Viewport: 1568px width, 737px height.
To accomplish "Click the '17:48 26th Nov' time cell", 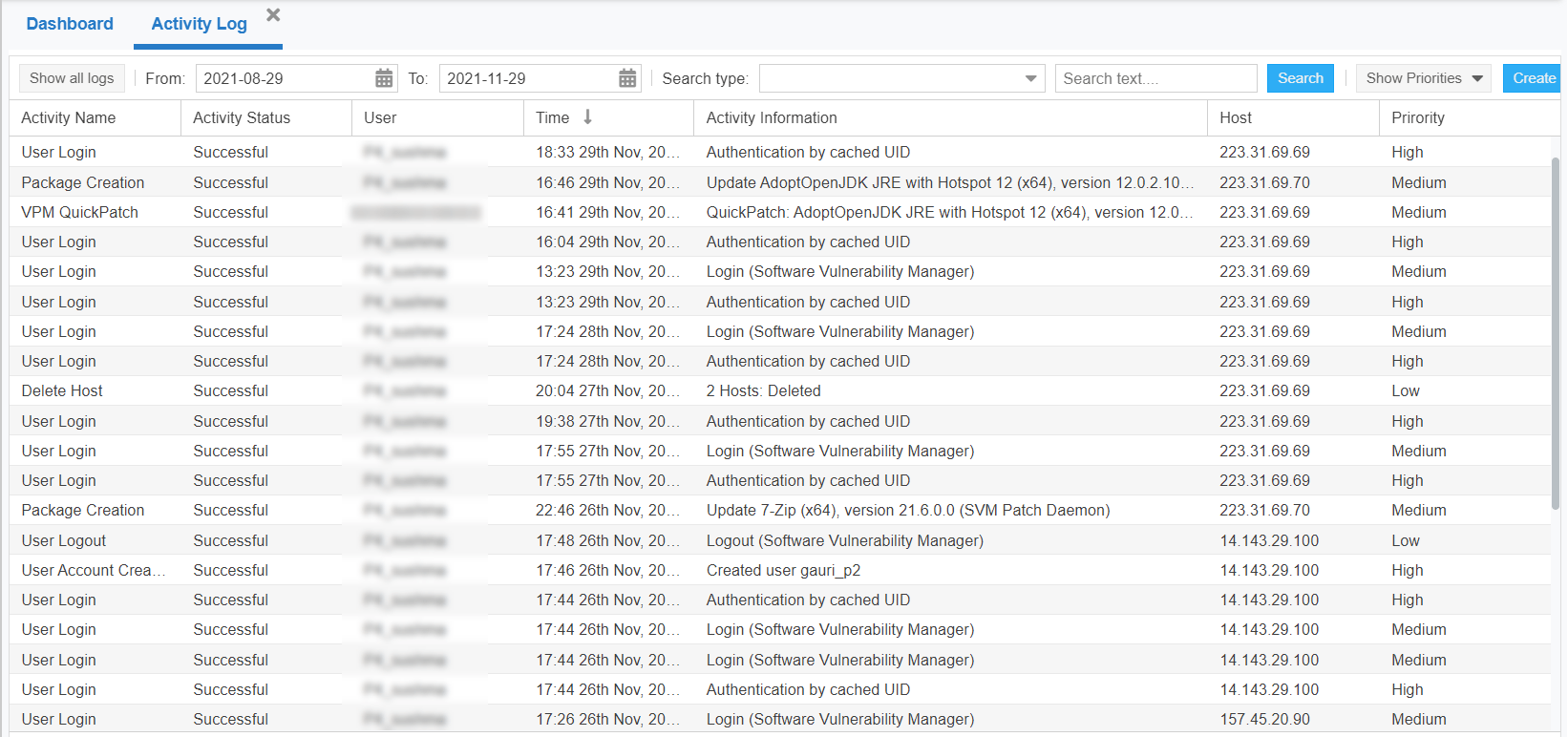I will pyautogui.click(x=608, y=540).
